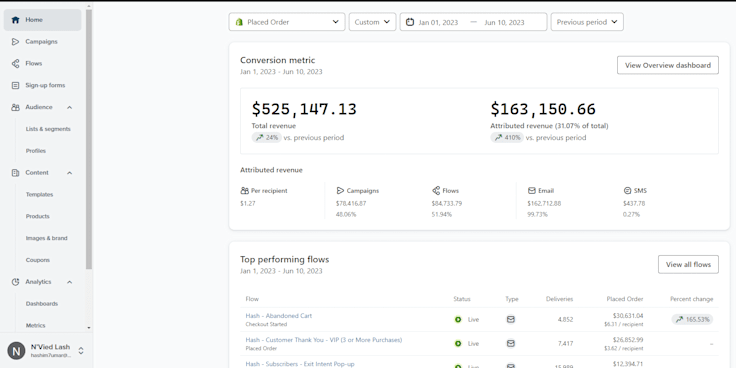Click the Placed Order column header

(x=625, y=299)
